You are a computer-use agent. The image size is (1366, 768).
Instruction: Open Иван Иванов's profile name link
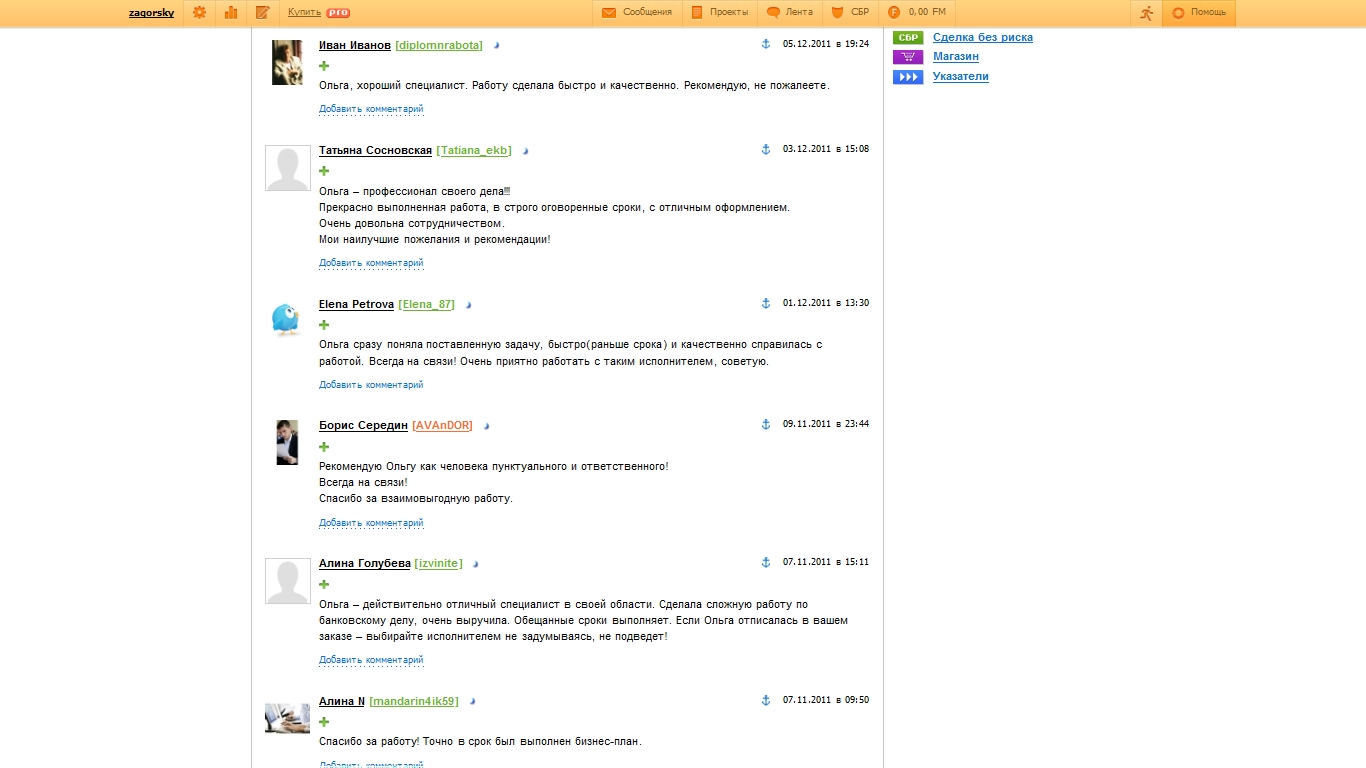pos(355,46)
